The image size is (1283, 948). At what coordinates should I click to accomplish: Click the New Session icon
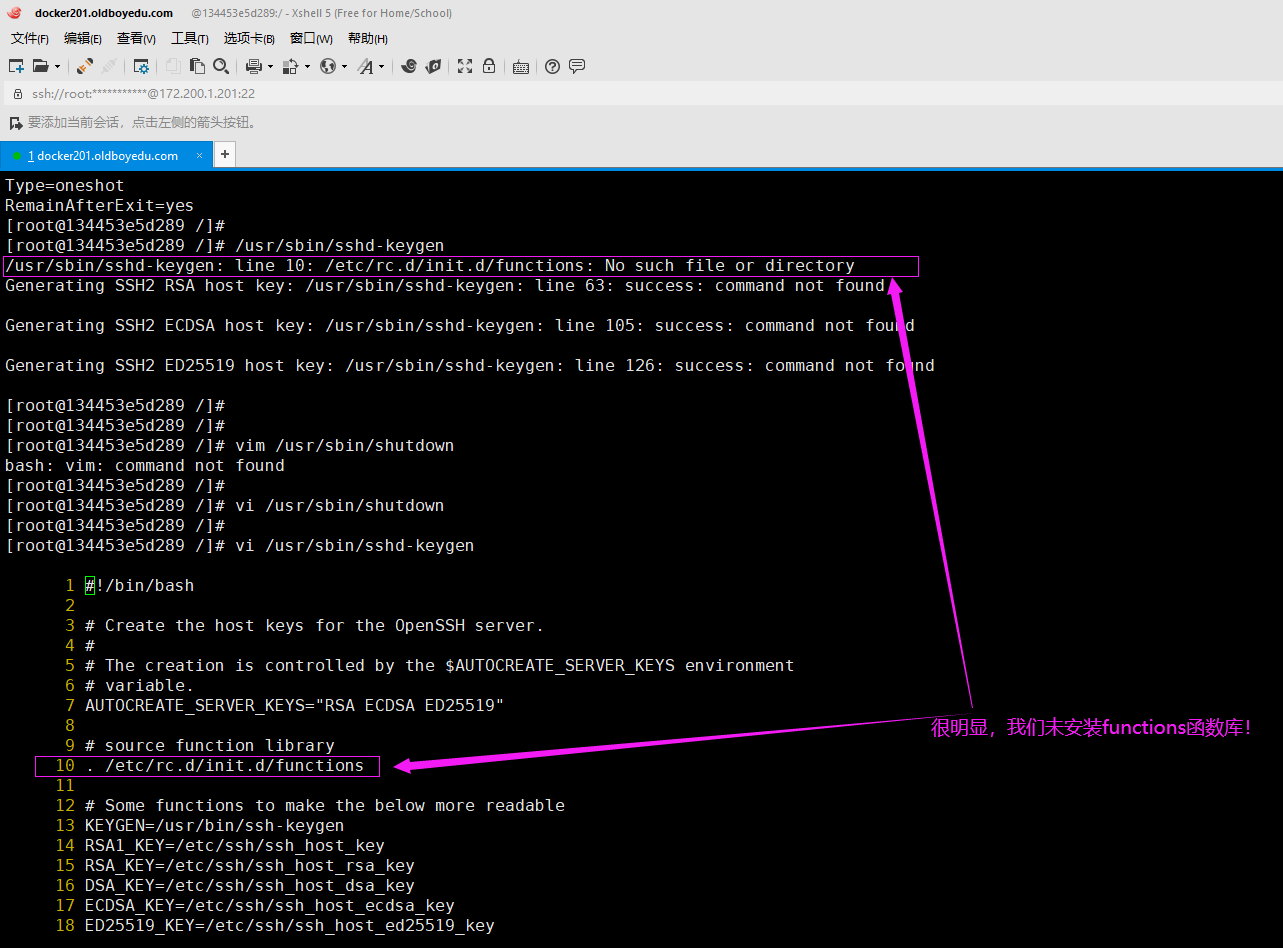coord(16,67)
